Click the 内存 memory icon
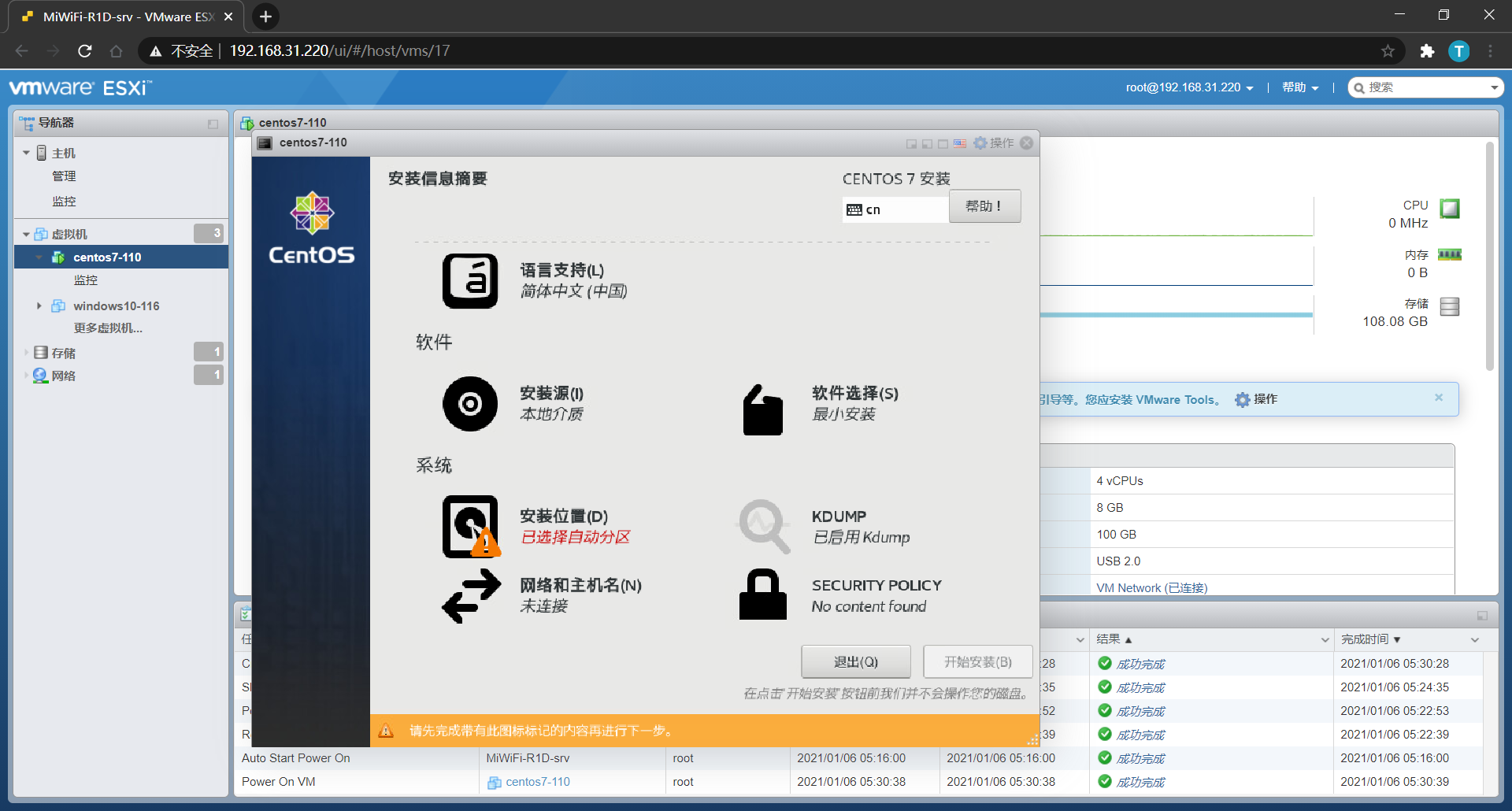 point(1450,254)
